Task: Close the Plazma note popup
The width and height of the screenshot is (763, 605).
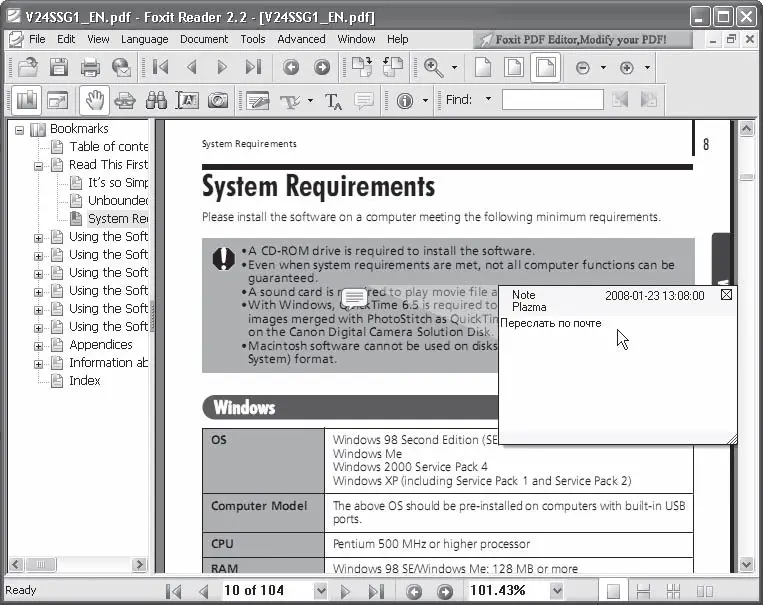Action: [x=726, y=295]
